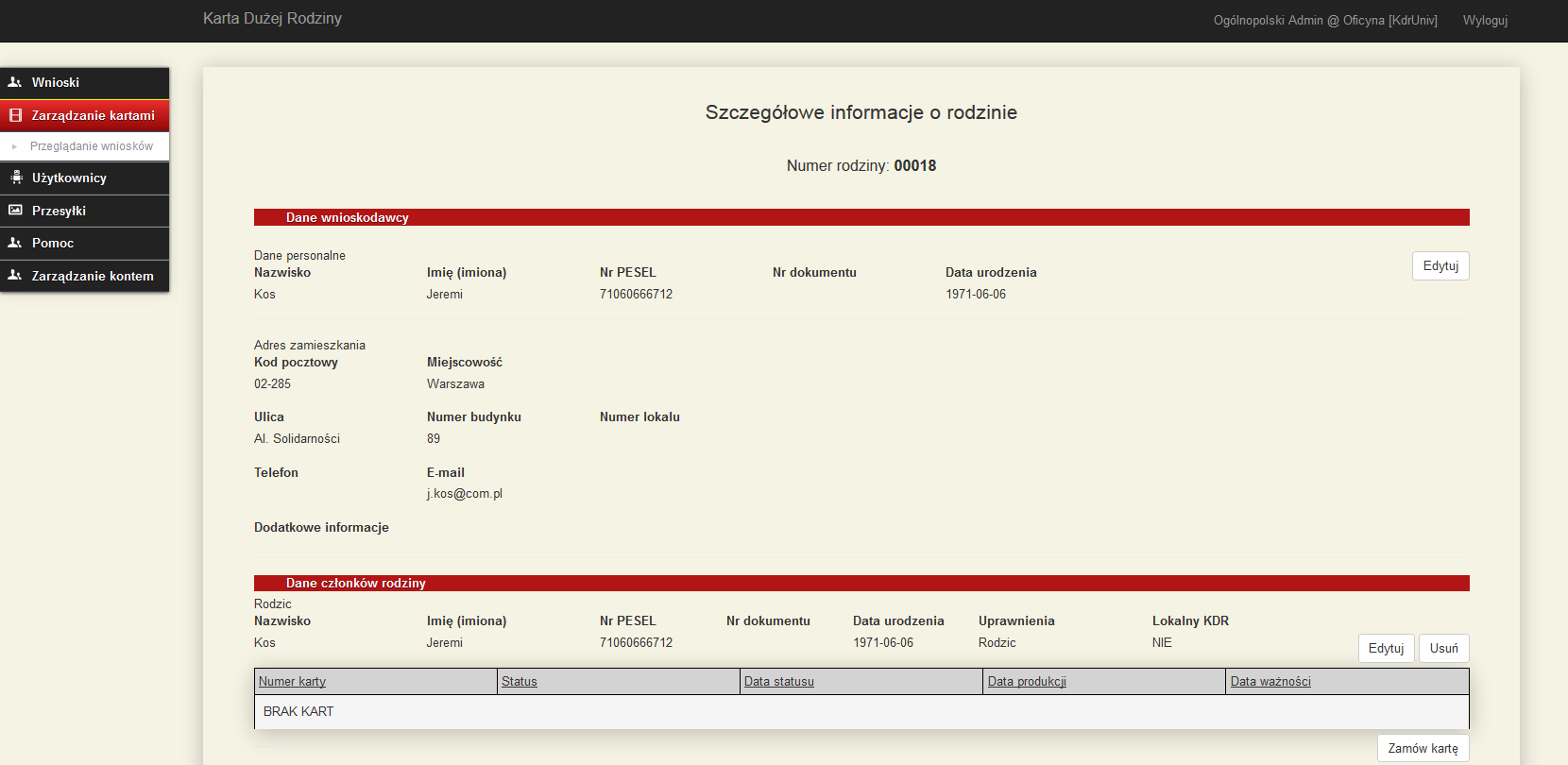1568x765 pixels.
Task: Select Zarządzanie kartami in the sidebar
Action: (x=85, y=115)
